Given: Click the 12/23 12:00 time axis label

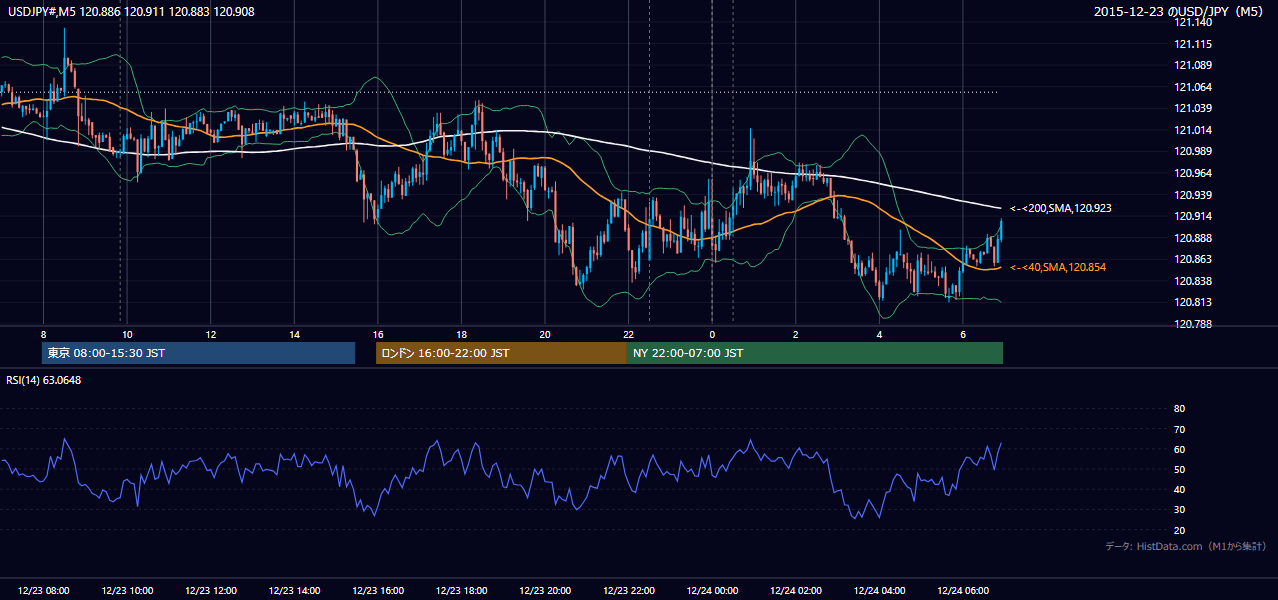Looking at the screenshot, I should pyautogui.click(x=211, y=591).
